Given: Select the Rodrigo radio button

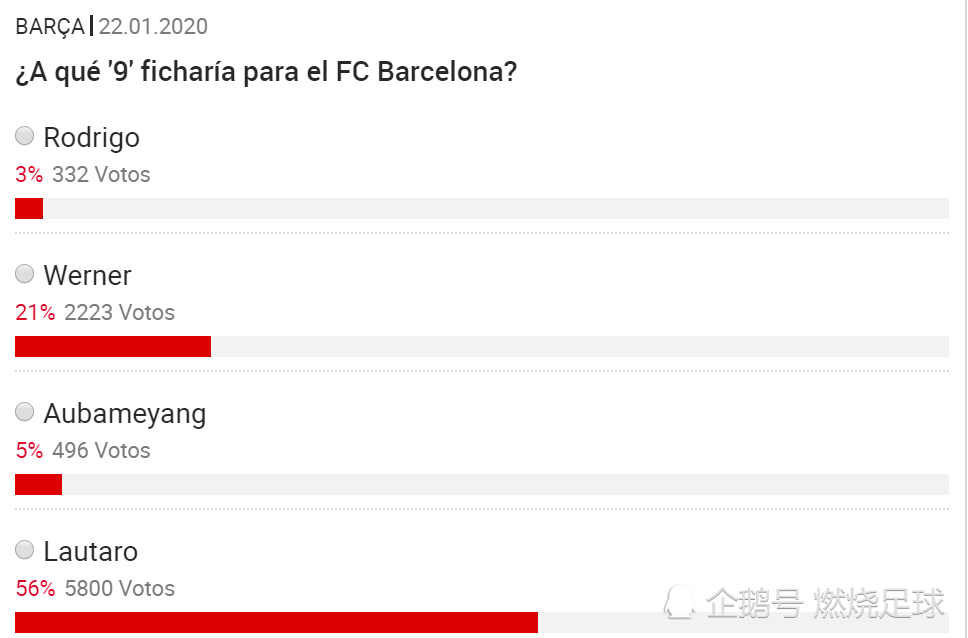Looking at the screenshot, I should pyautogui.click(x=25, y=136).
